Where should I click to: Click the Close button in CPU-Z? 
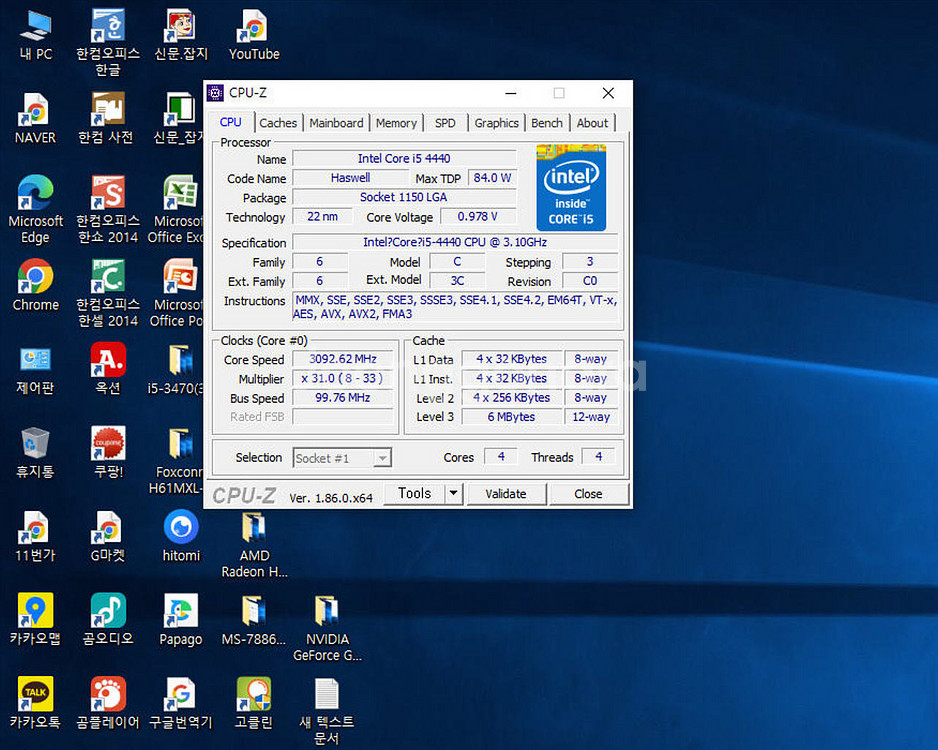pyautogui.click(x=589, y=494)
